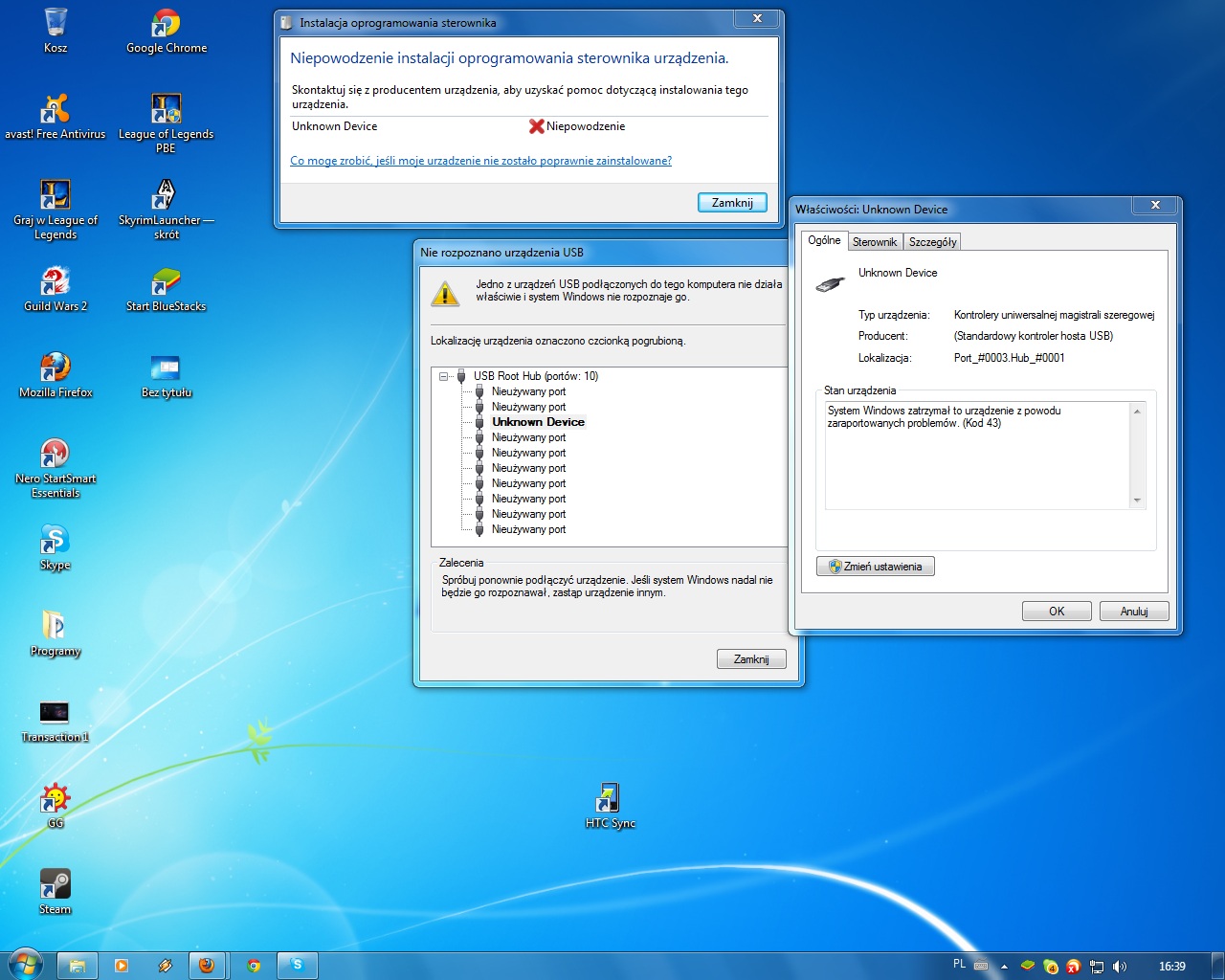
Task: Click the green tray icon showing number 4
Action: click(1051, 967)
